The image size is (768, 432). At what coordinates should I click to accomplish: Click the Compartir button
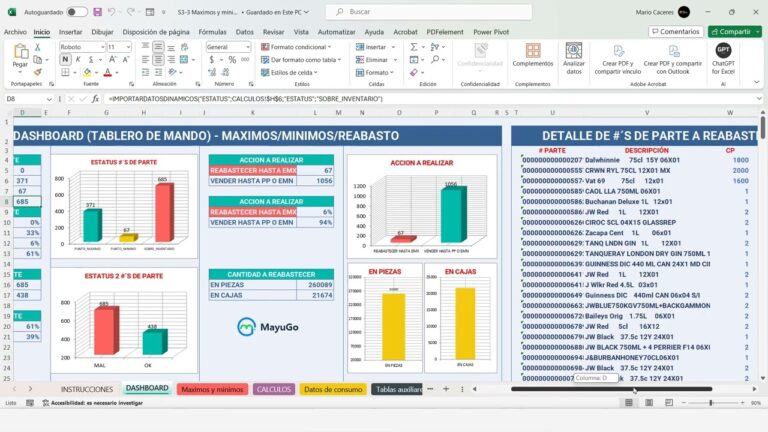(x=734, y=31)
